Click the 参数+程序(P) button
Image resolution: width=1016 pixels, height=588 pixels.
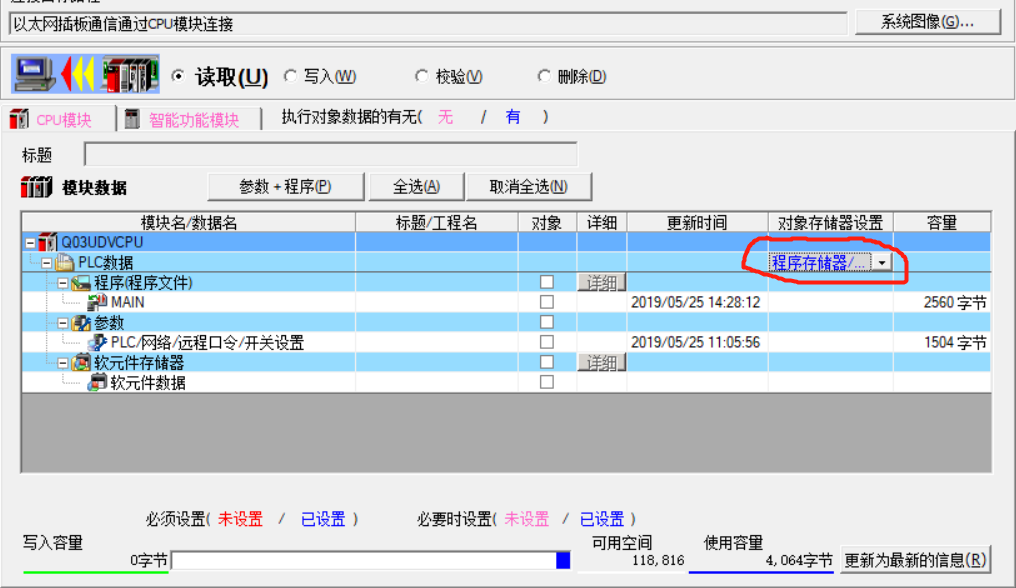click(x=285, y=187)
